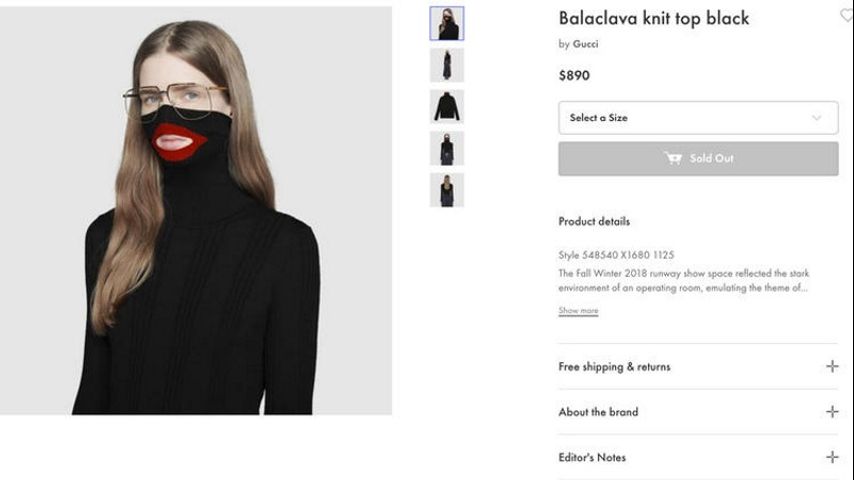
Task: Open the Gucci brand link
Action: (x=585, y=44)
